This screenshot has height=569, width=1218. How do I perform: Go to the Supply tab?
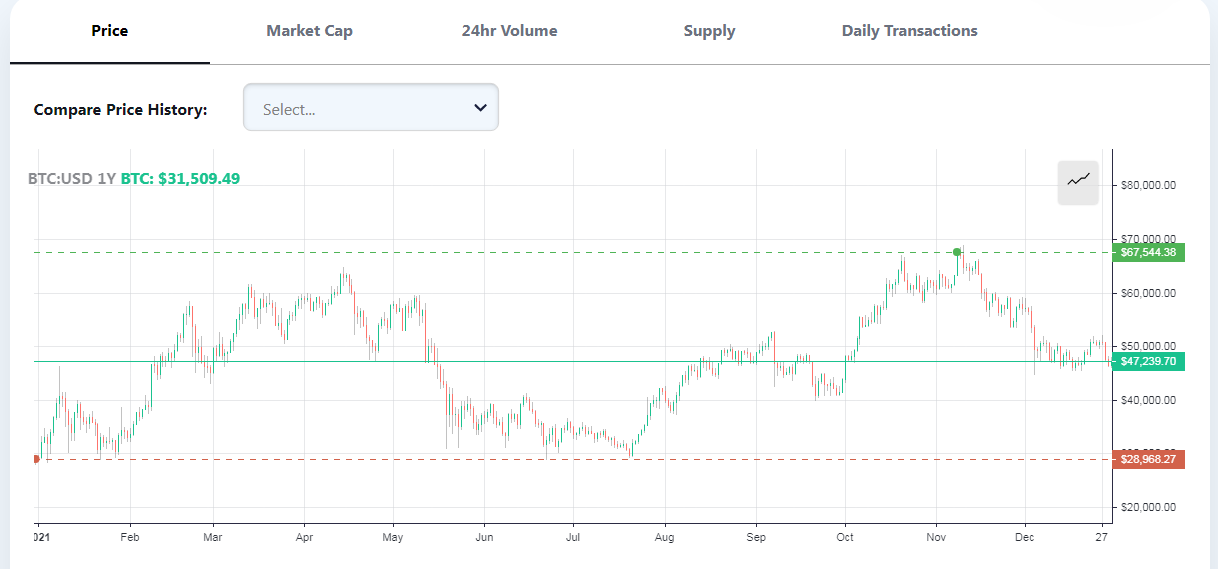coord(709,31)
